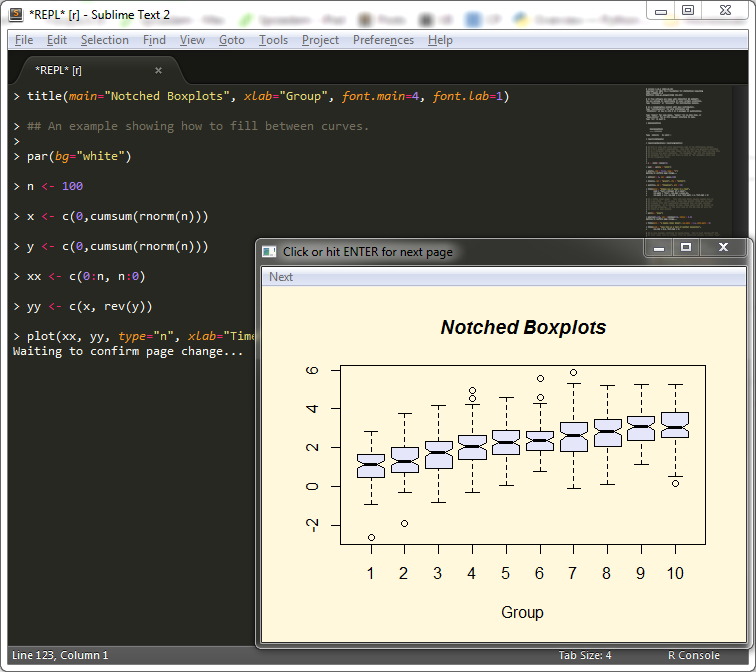Open the Selection menu
This screenshot has height=672, width=756.
pyautogui.click(x=104, y=40)
